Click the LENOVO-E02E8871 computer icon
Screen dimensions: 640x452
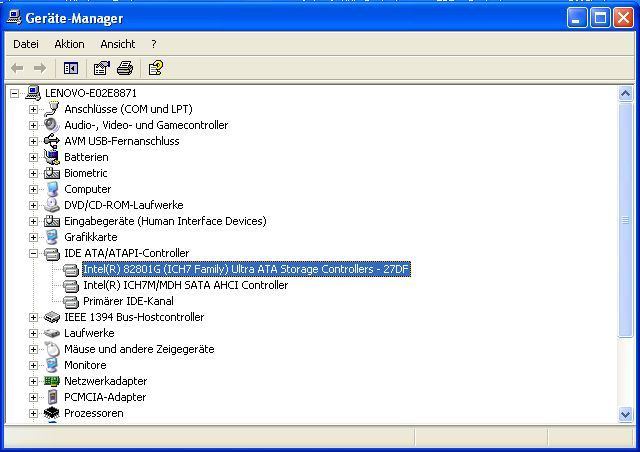(x=33, y=93)
